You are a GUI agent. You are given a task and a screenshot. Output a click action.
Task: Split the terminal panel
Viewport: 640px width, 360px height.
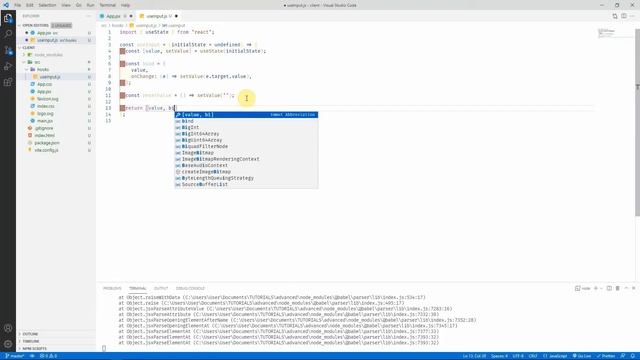pyautogui.click(x=609, y=288)
